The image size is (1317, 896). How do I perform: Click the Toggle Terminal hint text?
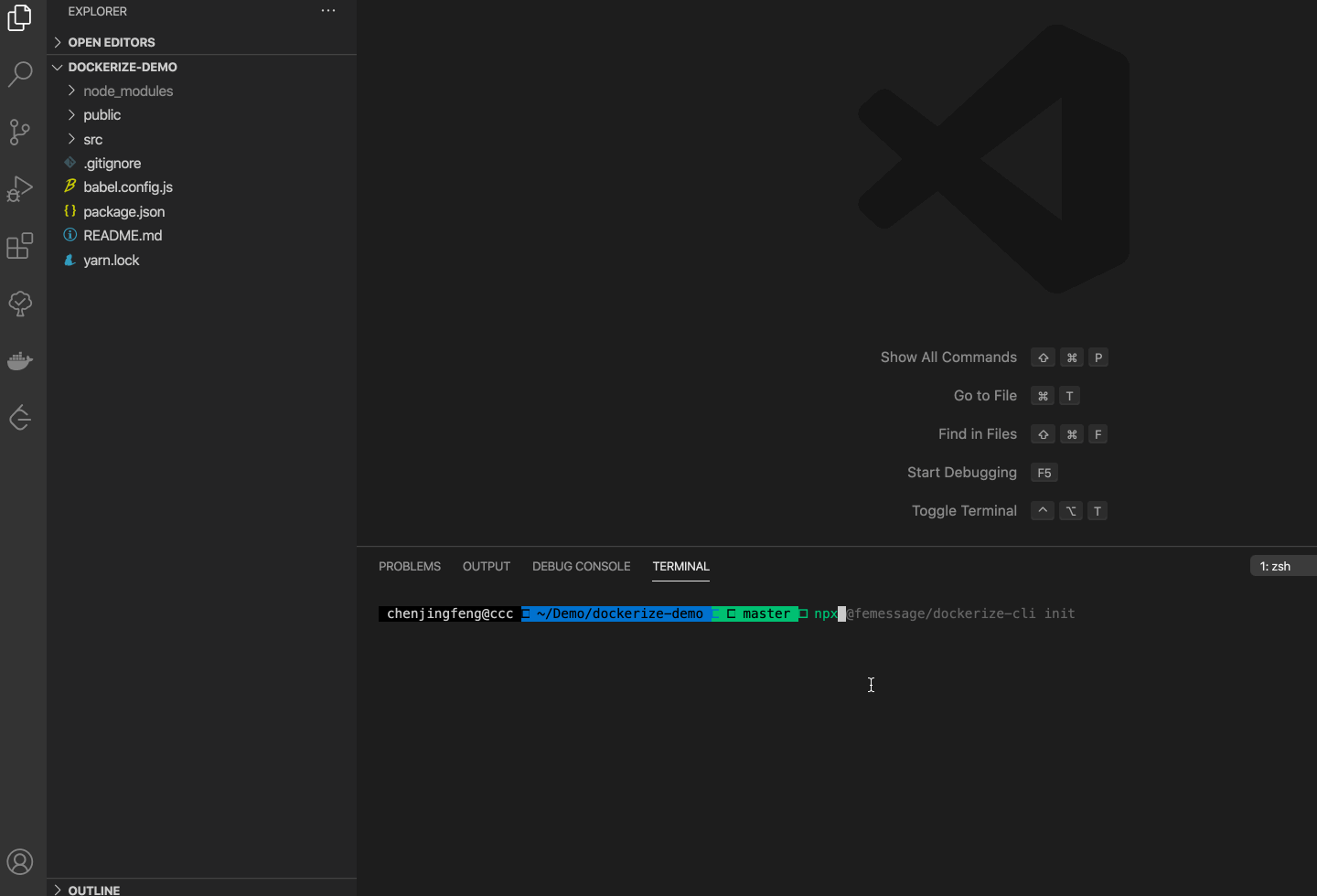tap(964, 511)
